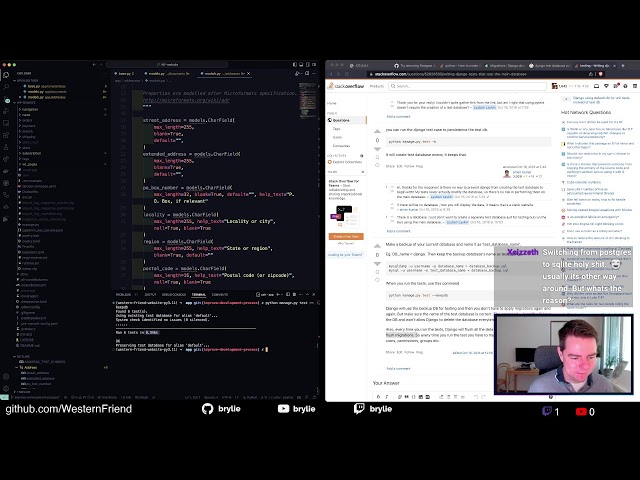
Task: Toggle the primary sidebar layout button
Action: [295, 64]
